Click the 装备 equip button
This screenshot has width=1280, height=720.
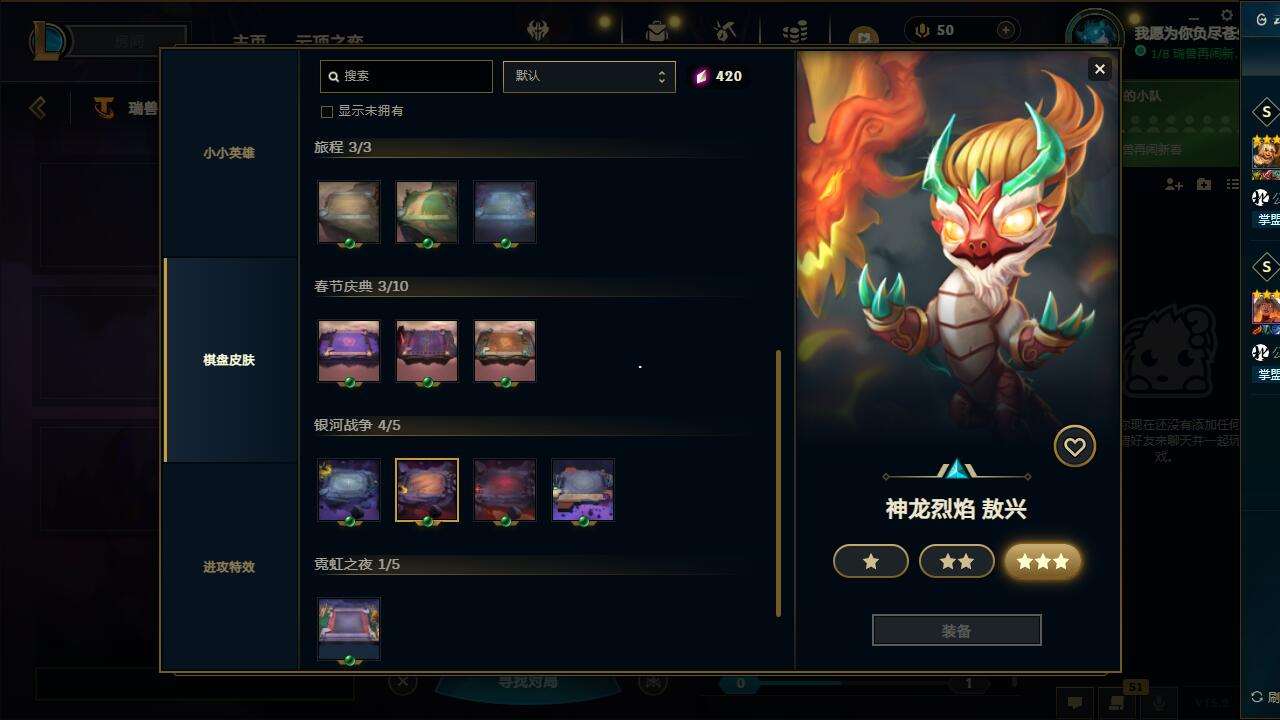(957, 631)
